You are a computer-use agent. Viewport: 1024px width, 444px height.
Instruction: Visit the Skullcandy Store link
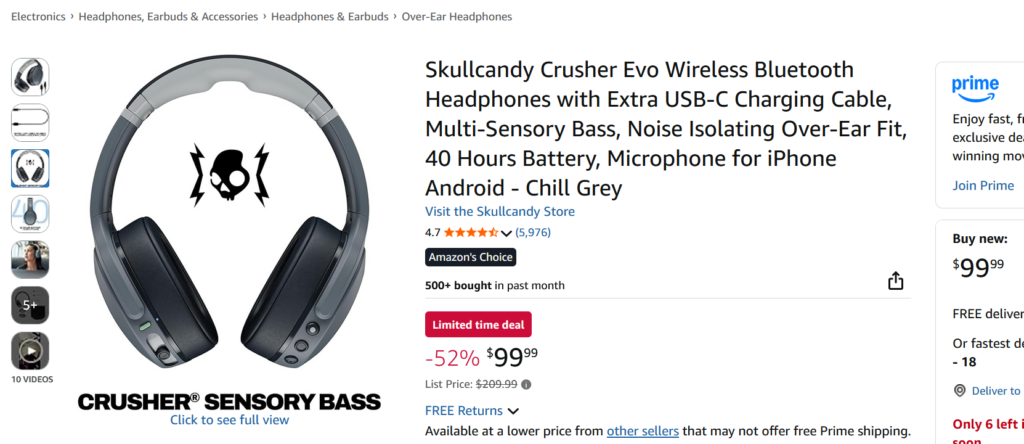500,211
